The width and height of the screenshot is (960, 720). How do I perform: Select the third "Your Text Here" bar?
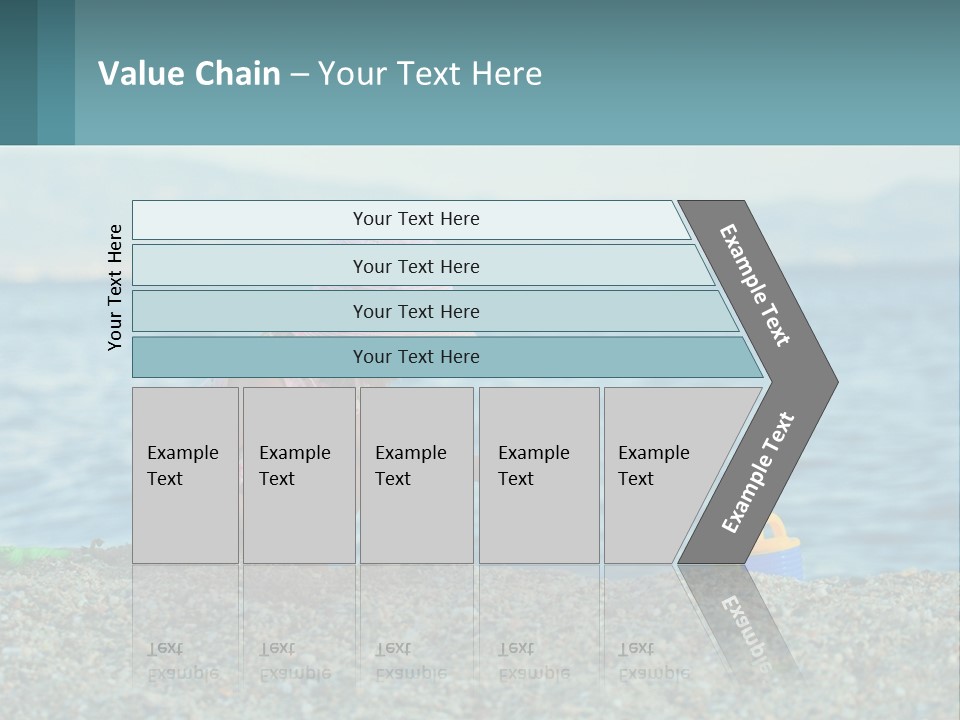click(x=415, y=311)
